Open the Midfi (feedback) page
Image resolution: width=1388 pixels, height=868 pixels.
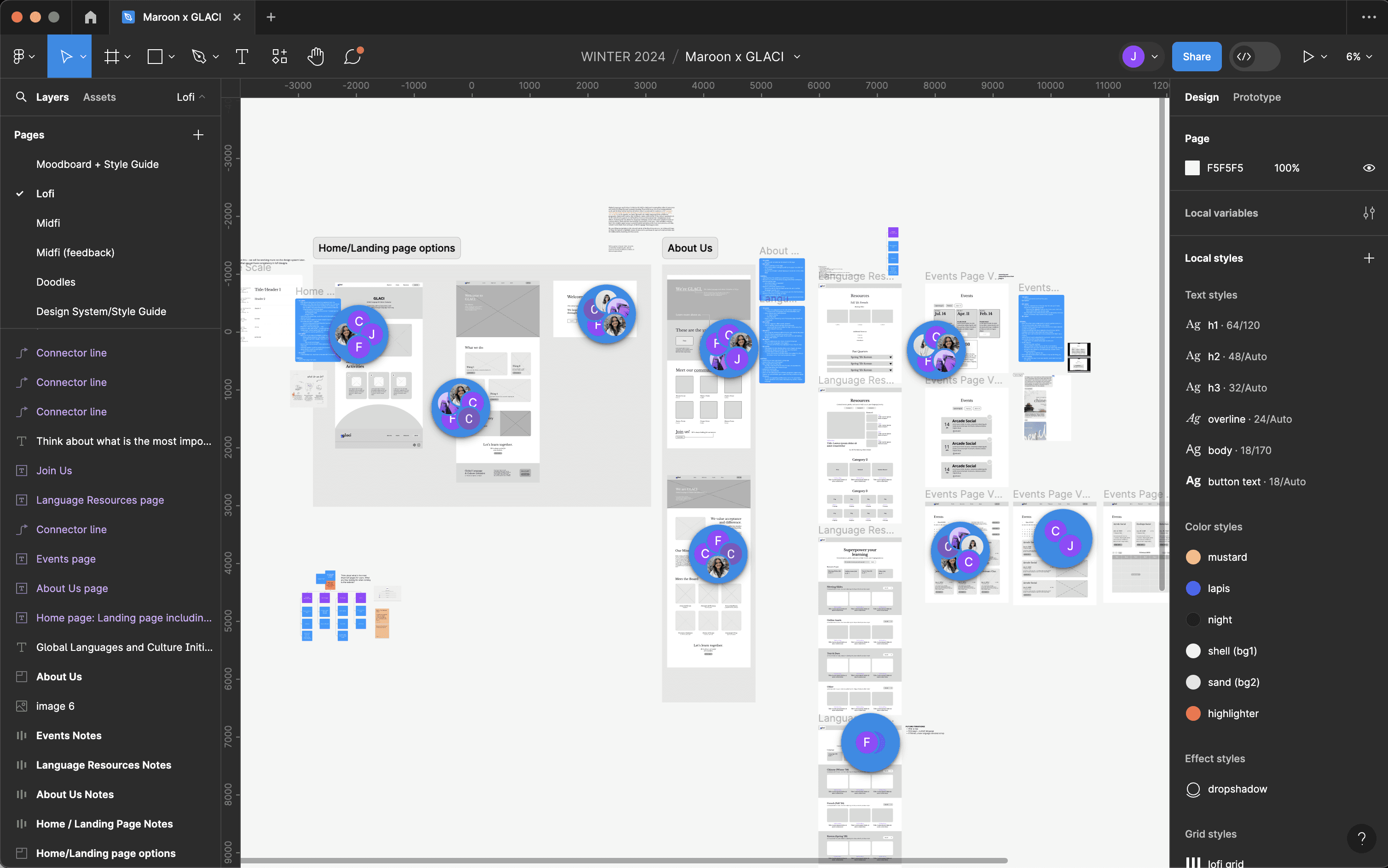[x=75, y=253]
